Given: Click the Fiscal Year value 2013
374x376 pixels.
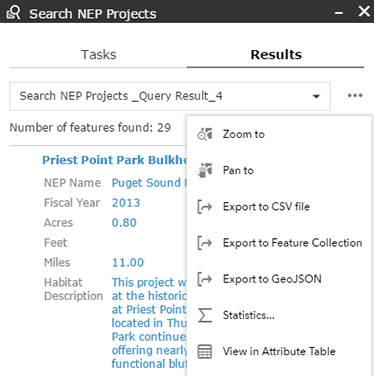Looking at the screenshot, I should point(126,203).
